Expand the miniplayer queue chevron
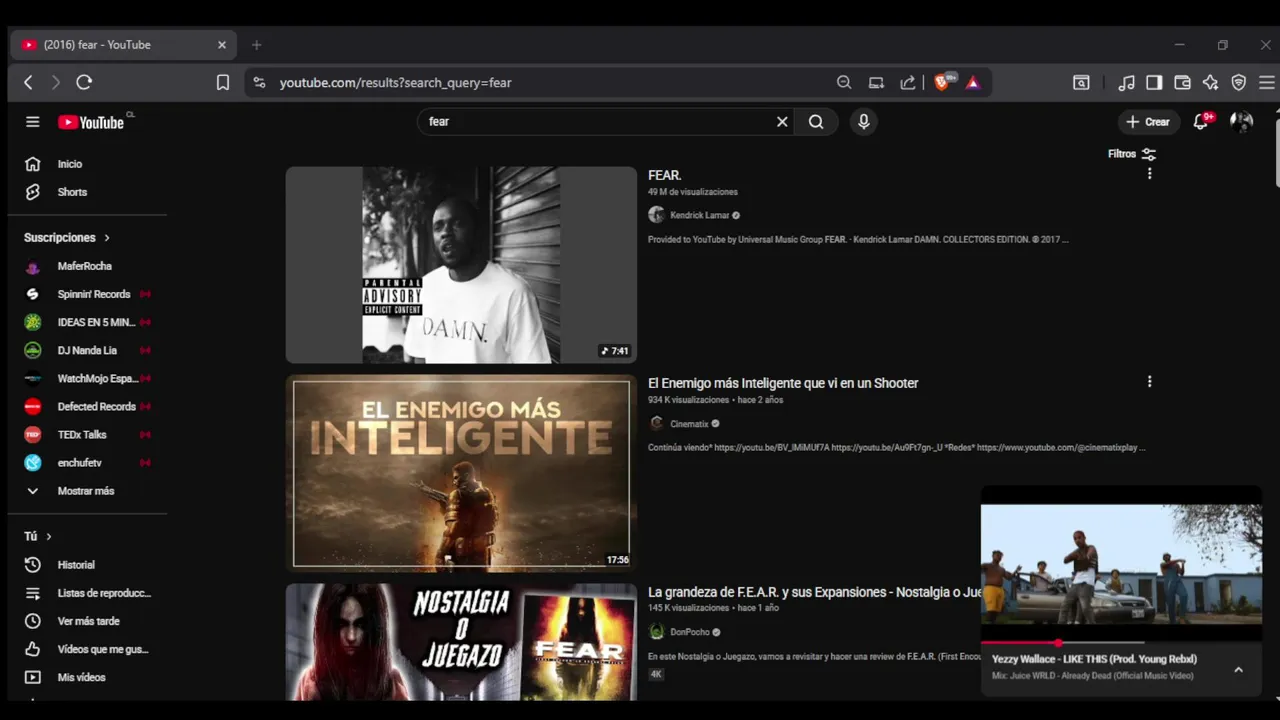The width and height of the screenshot is (1280, 720). tap(1238, 670)
